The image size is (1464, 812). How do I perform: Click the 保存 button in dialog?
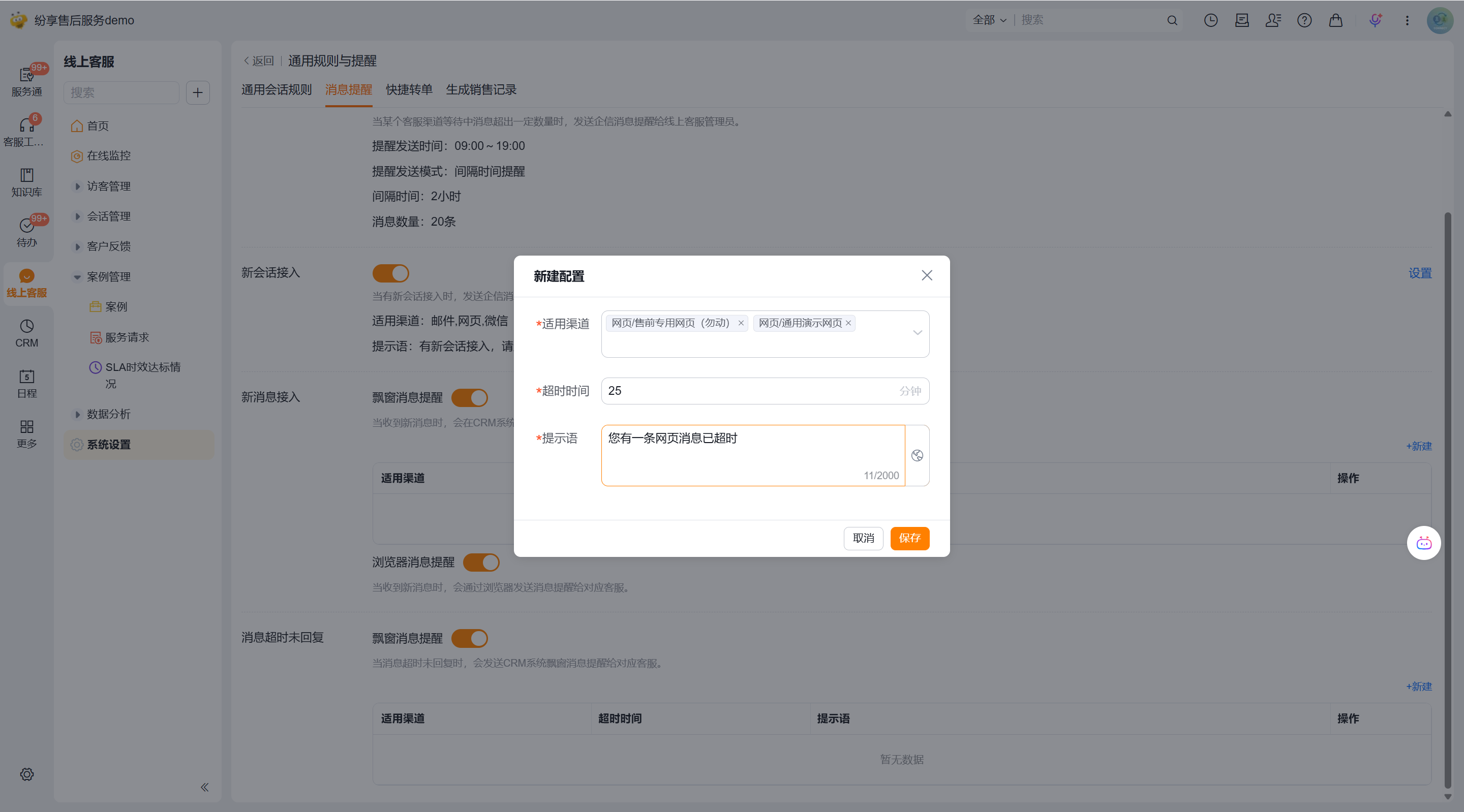[909, 538]
